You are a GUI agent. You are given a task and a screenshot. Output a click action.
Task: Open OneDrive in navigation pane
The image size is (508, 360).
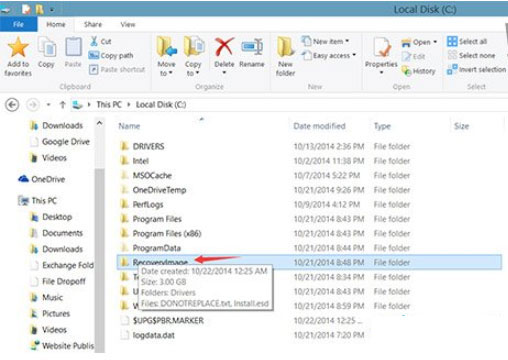(48, 179)
